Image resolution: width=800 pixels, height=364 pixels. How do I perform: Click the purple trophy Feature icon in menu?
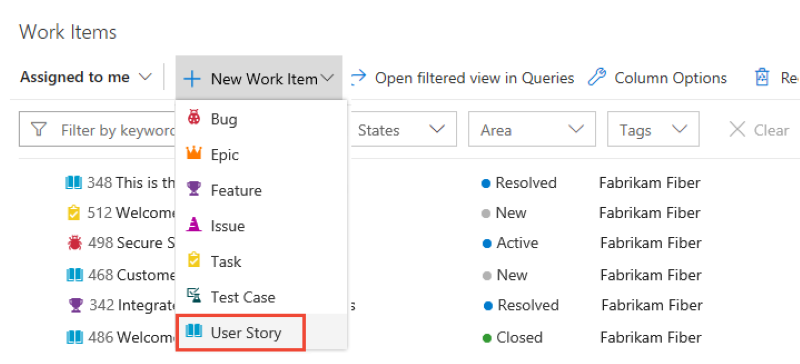point(194,189)
